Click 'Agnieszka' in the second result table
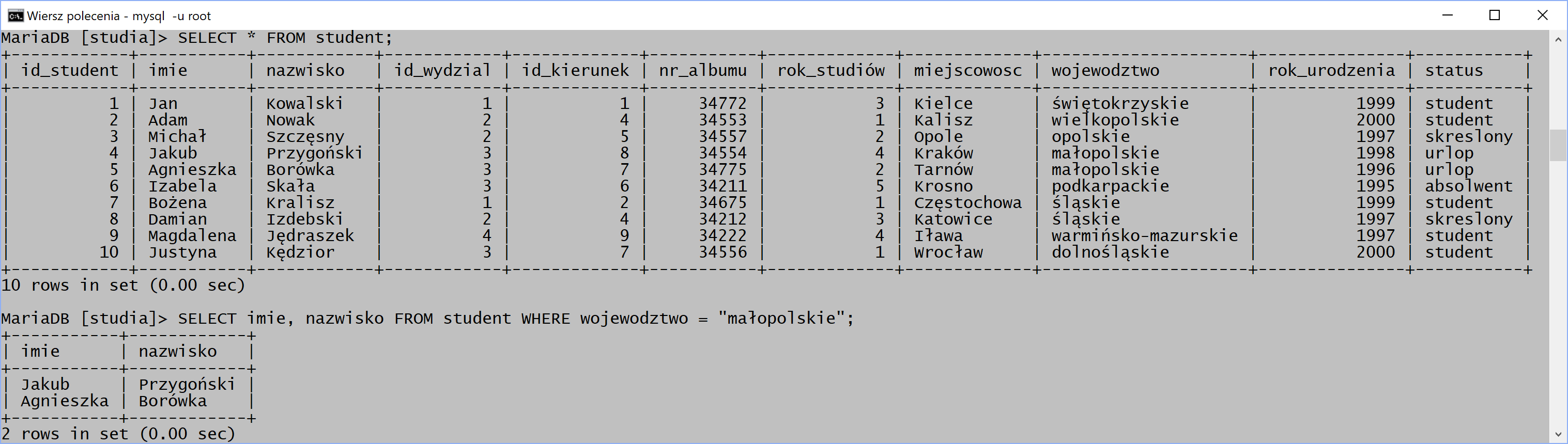This screenshot has width=1568, height=444. click(65, 402)
